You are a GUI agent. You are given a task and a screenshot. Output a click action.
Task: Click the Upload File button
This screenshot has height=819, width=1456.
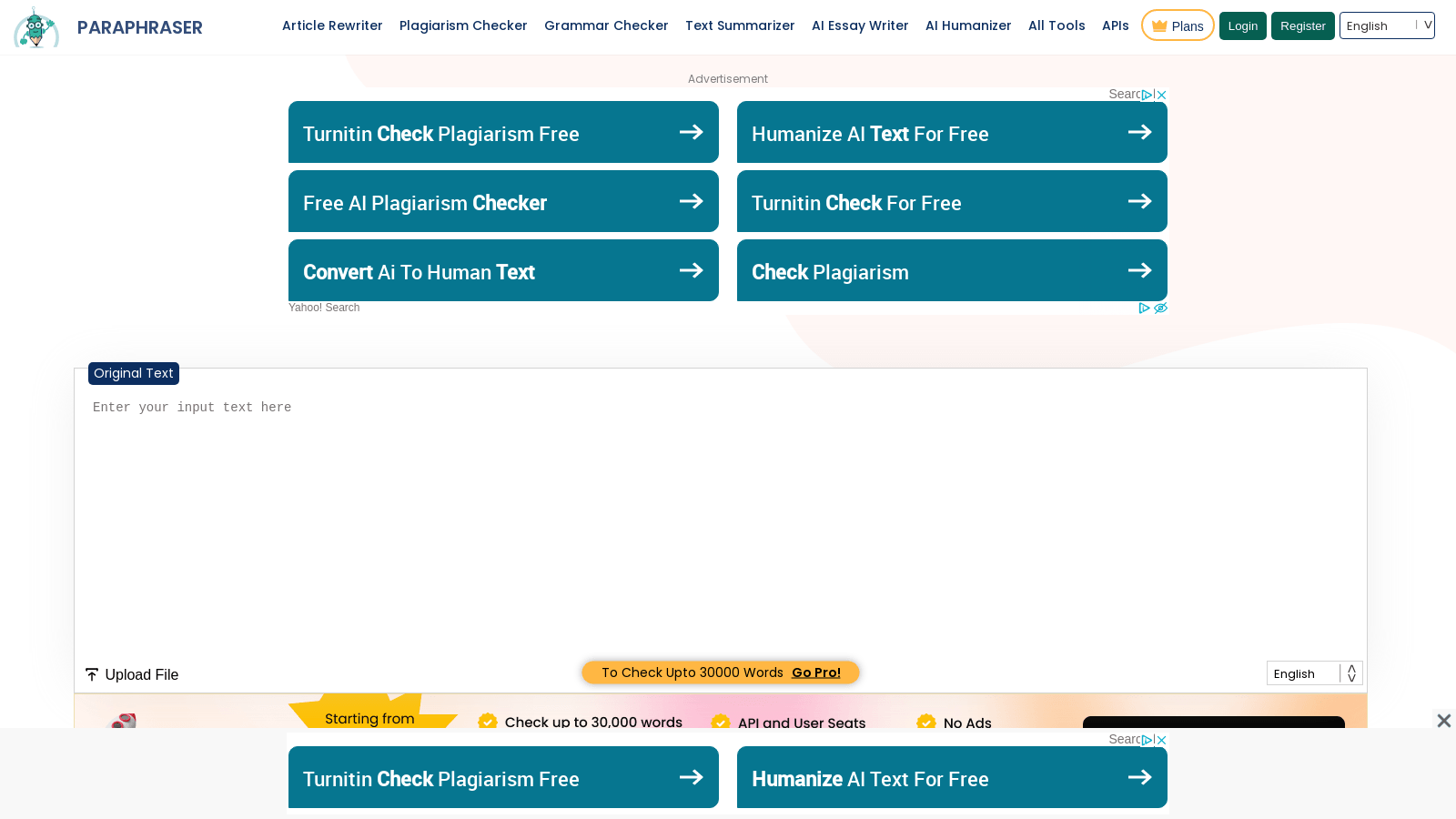pyautogui.click(x=132, y=674)
